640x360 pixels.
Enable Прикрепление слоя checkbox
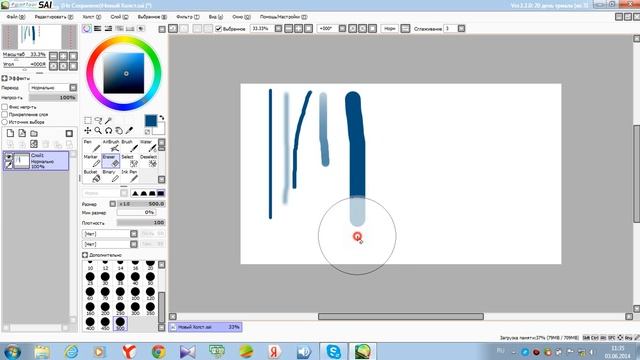click(x=4, y=114)
